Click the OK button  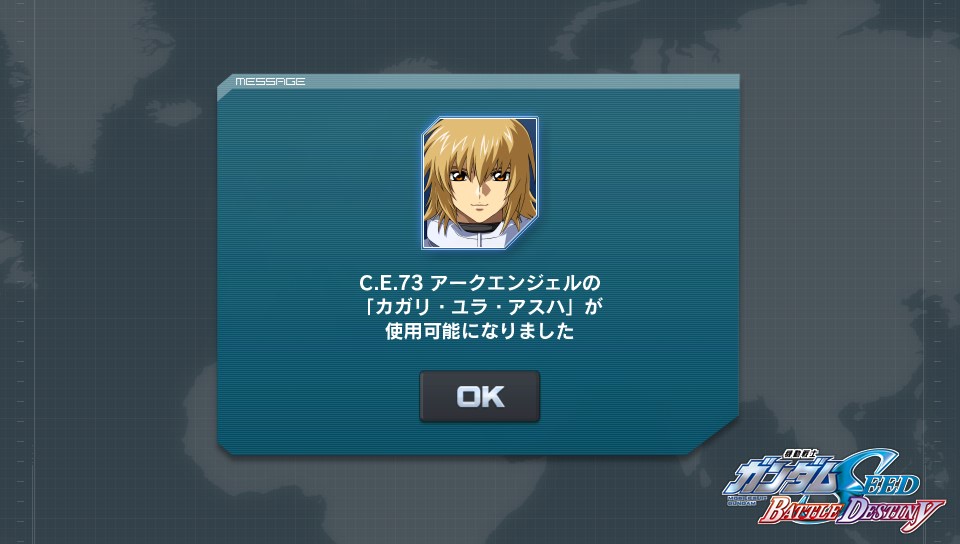pyautogui.click(x=479, y=396)
